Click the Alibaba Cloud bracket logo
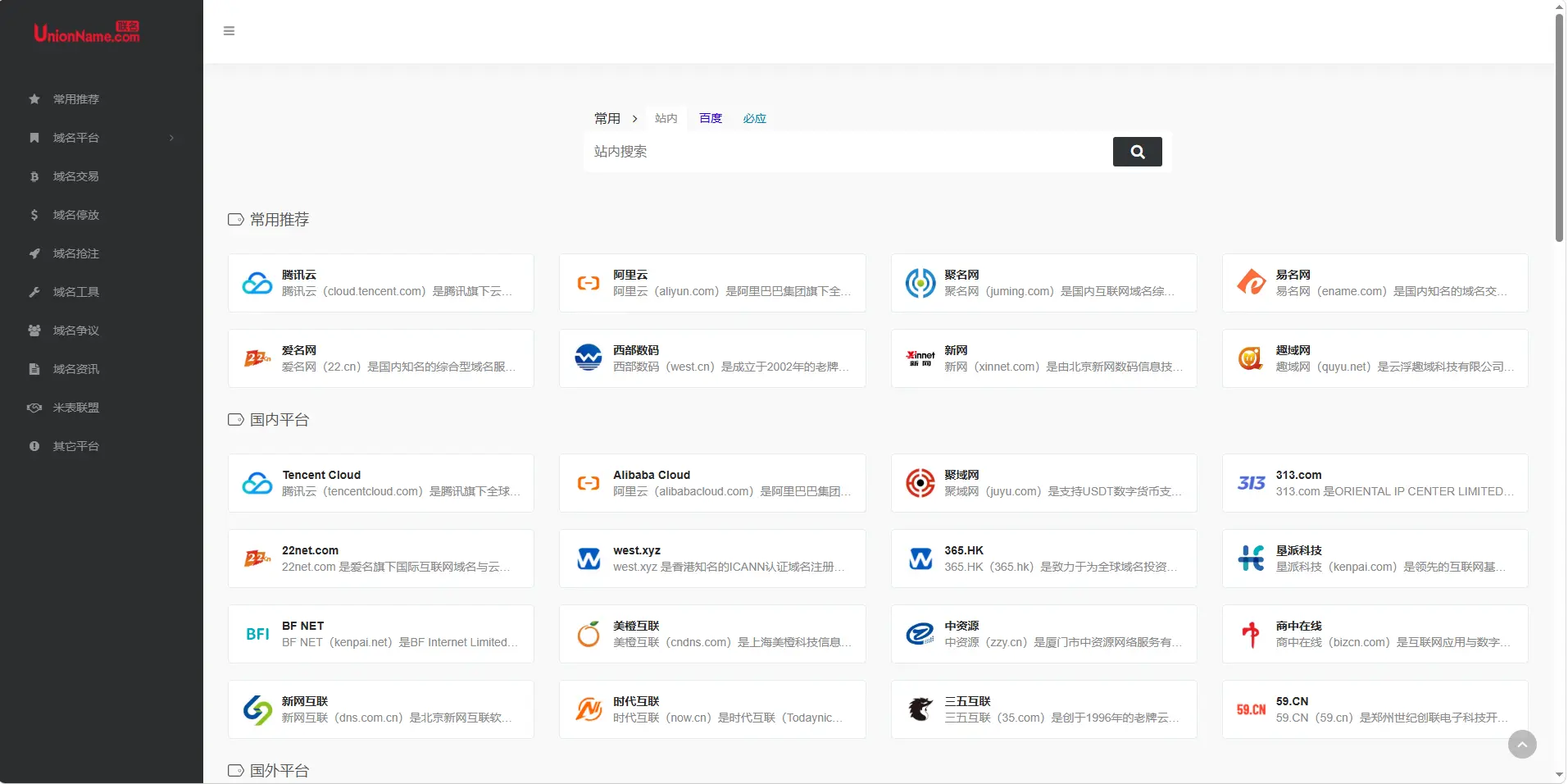Screen dimensions: 1568x784 tap(589, 483)
